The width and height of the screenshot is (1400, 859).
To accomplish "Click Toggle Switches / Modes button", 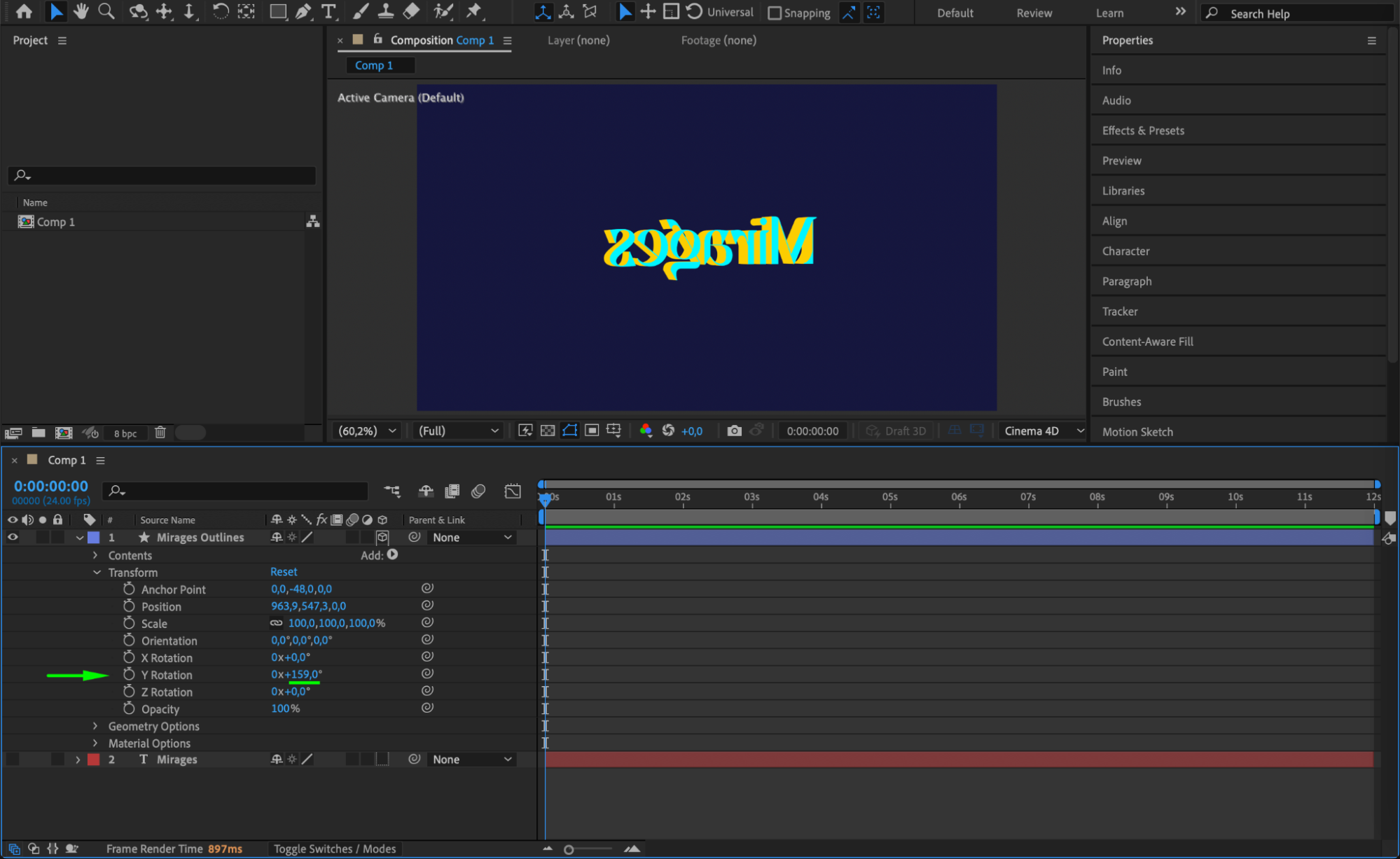I will pyautogui.click(x=335, y=848).
